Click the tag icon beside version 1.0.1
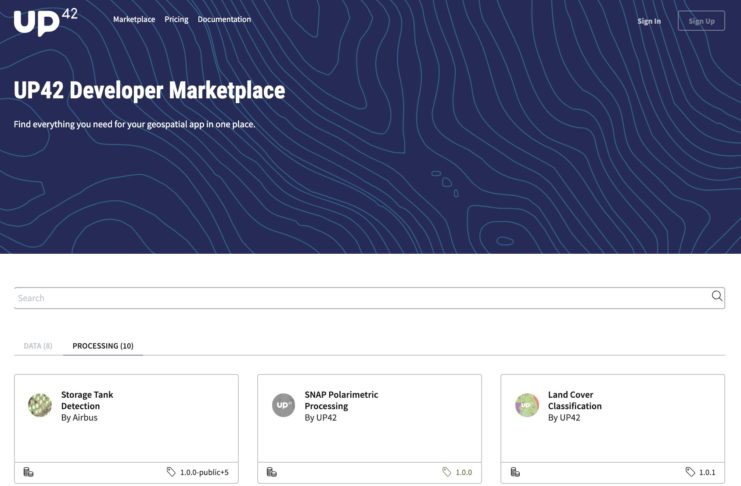 tap(690, 472)
